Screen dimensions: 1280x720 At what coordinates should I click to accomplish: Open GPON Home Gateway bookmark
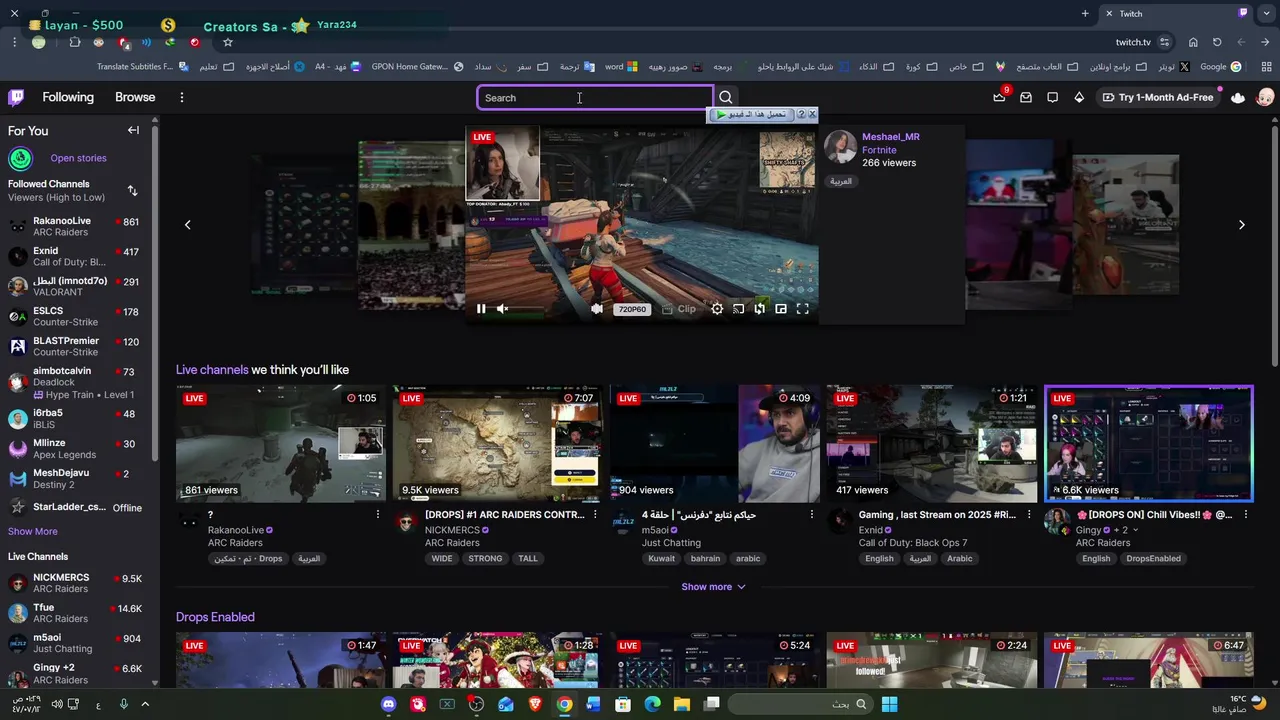pyautogui.click(x=417, y=66)
